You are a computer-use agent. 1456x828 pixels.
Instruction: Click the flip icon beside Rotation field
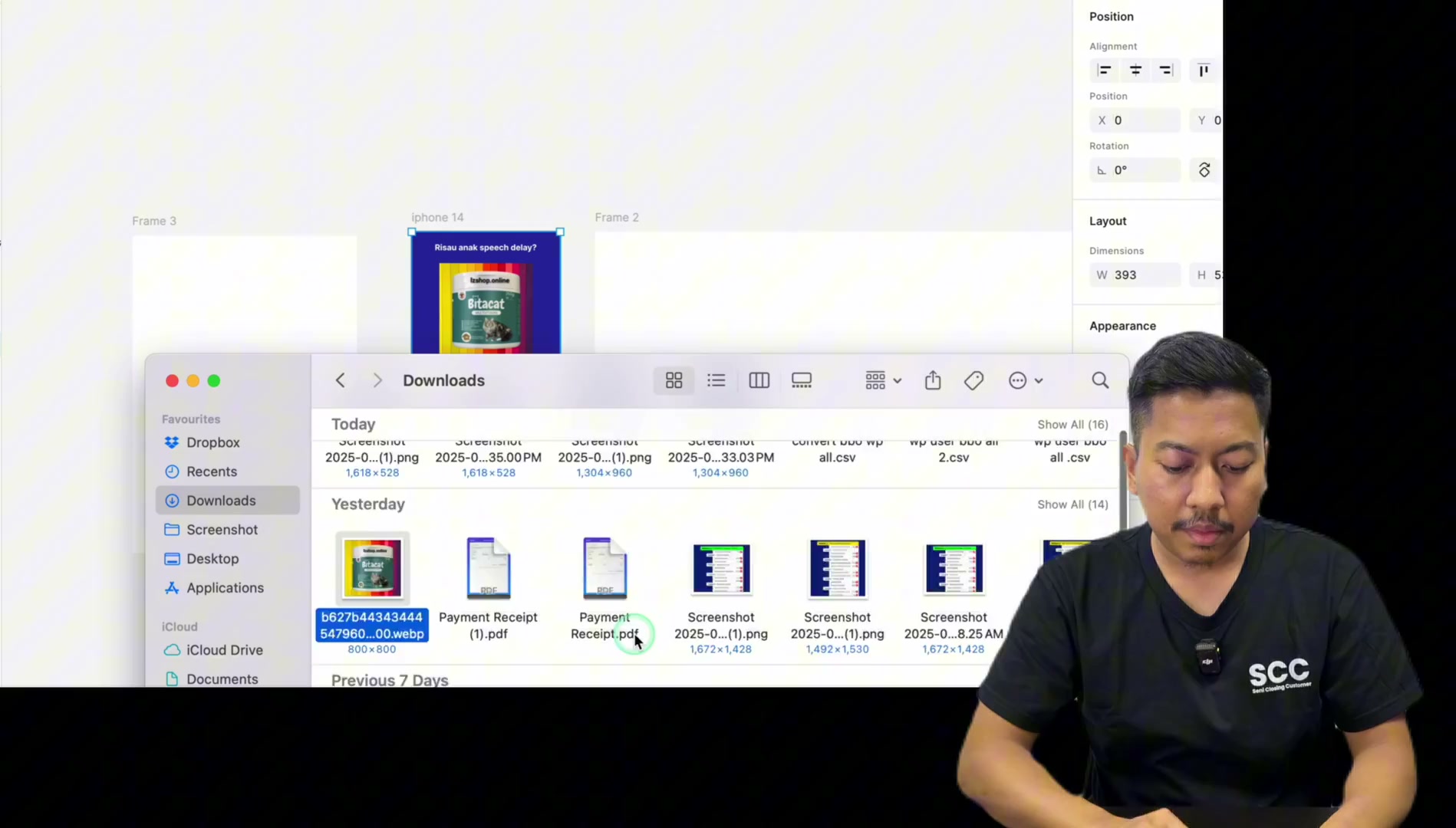tap(1204, 170)
